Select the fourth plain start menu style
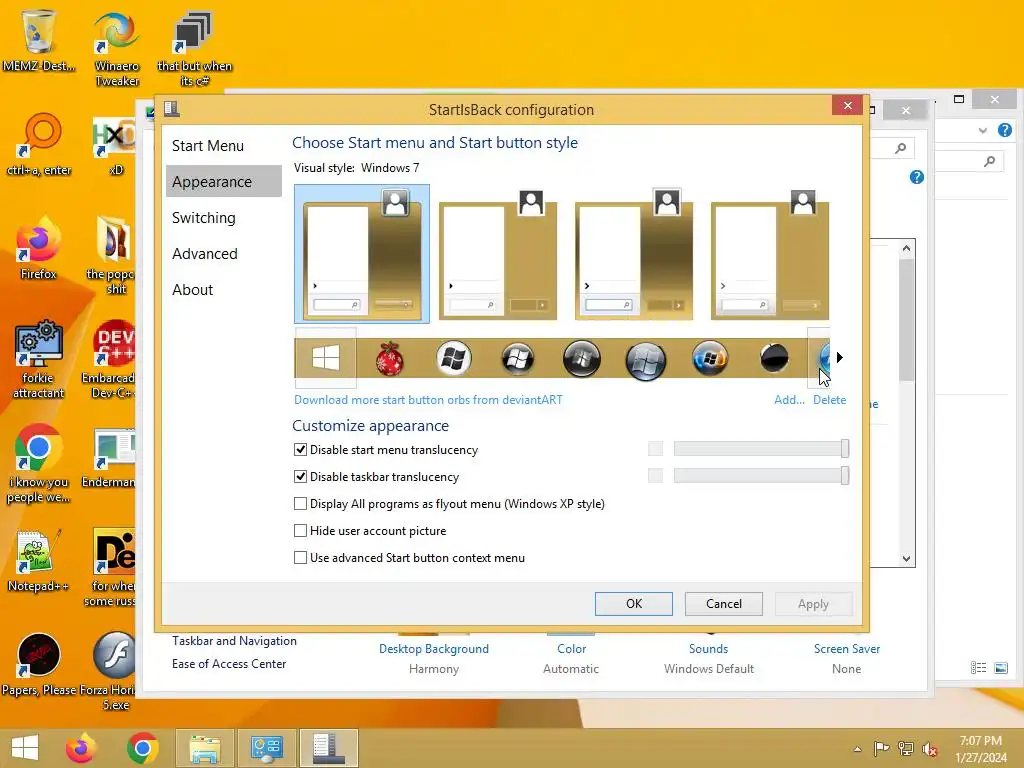Screen dimensions: 1024x768 point(769,255)
